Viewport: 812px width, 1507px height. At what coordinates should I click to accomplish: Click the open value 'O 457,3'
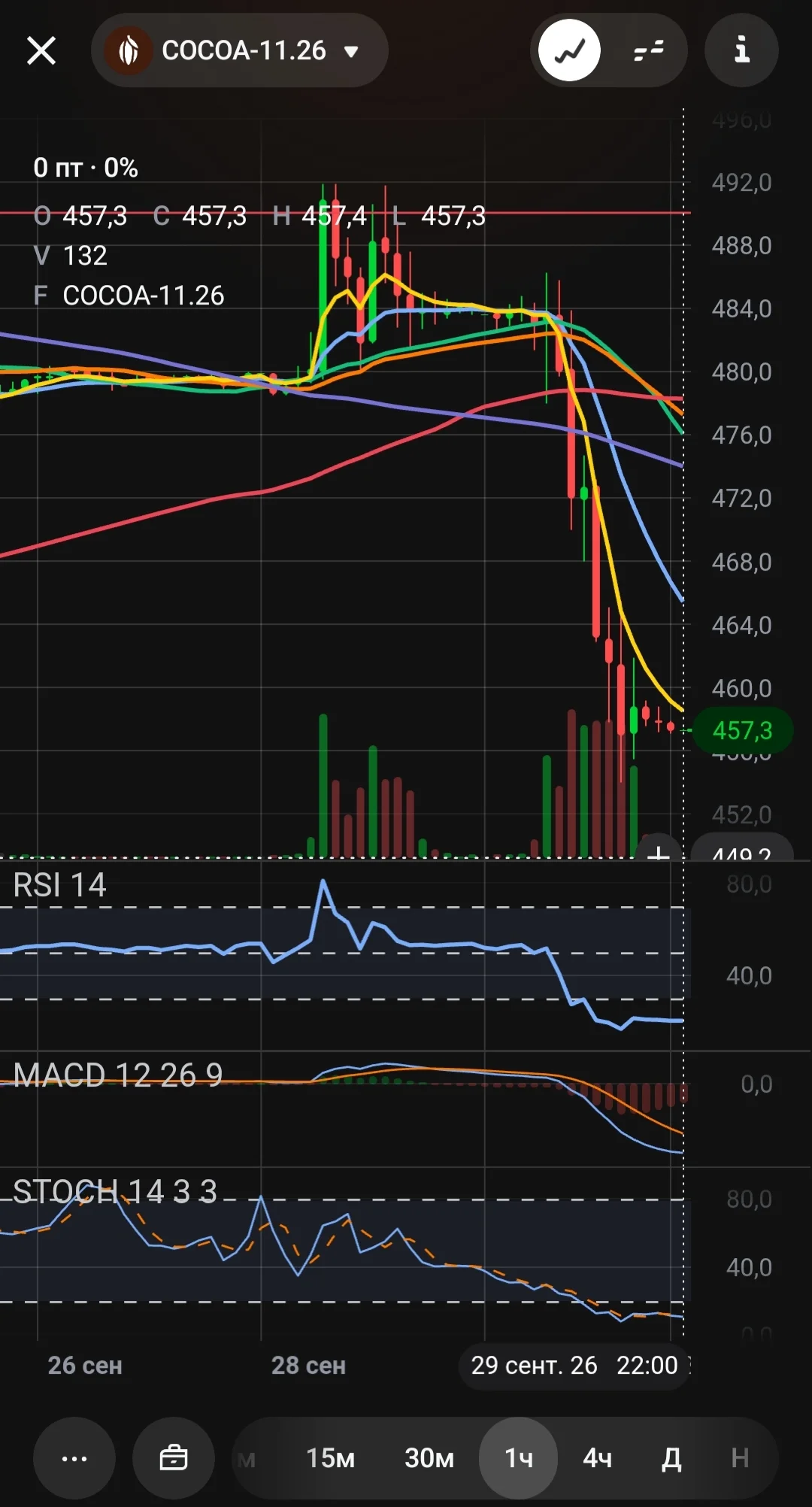(x=80, y=216)
